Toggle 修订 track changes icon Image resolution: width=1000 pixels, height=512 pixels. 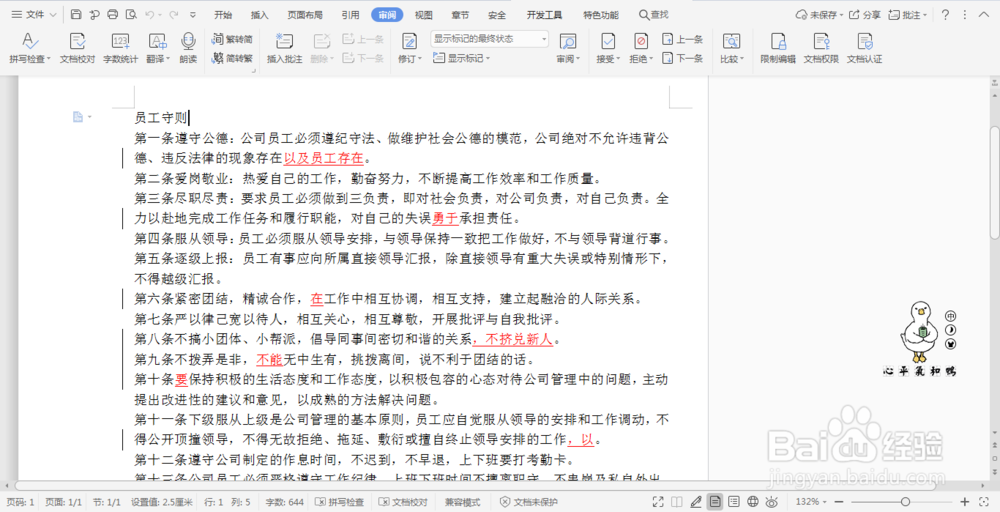tap(409, 41)
